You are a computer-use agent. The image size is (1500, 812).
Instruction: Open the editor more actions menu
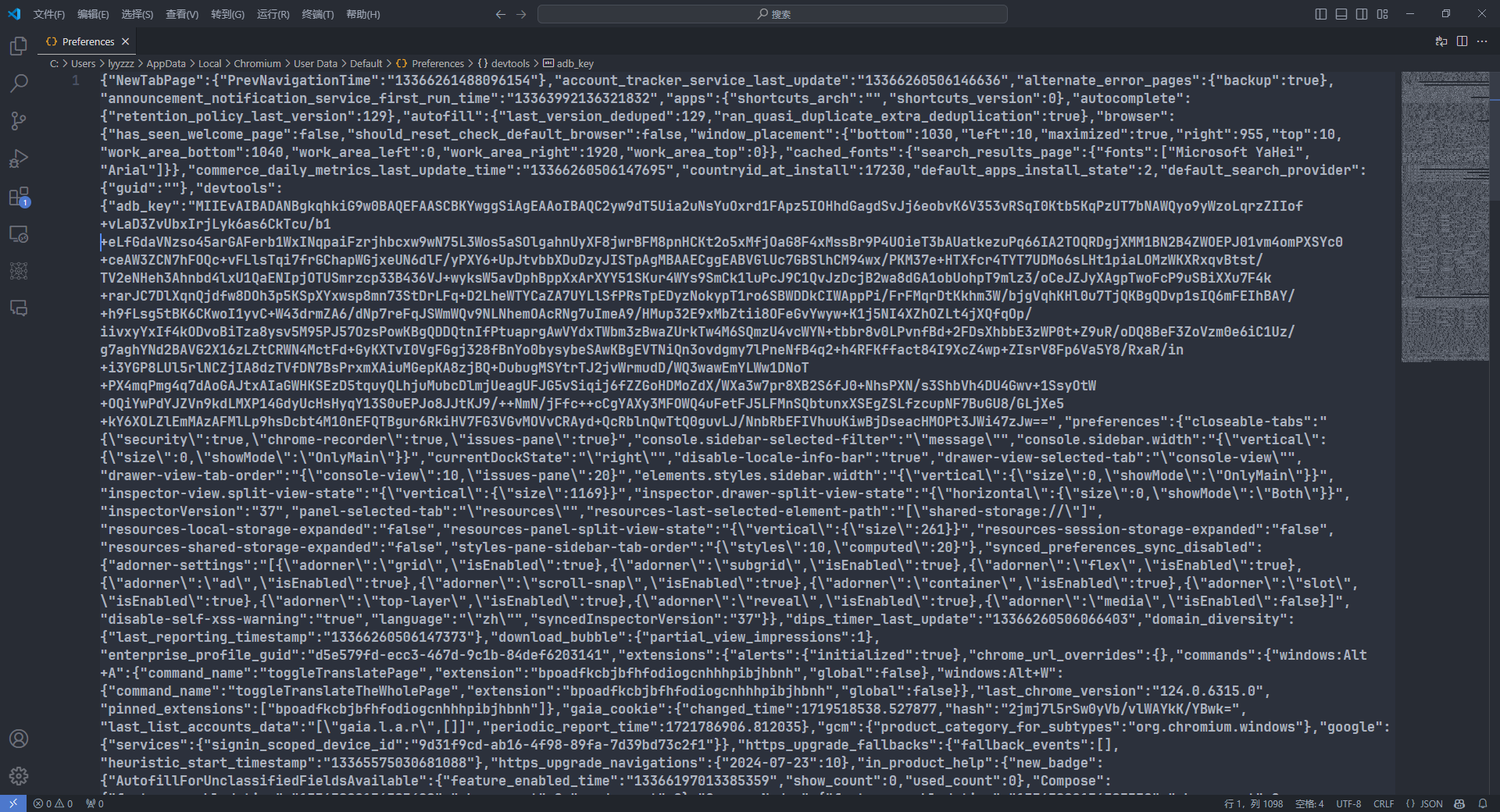click(1482, 41)
